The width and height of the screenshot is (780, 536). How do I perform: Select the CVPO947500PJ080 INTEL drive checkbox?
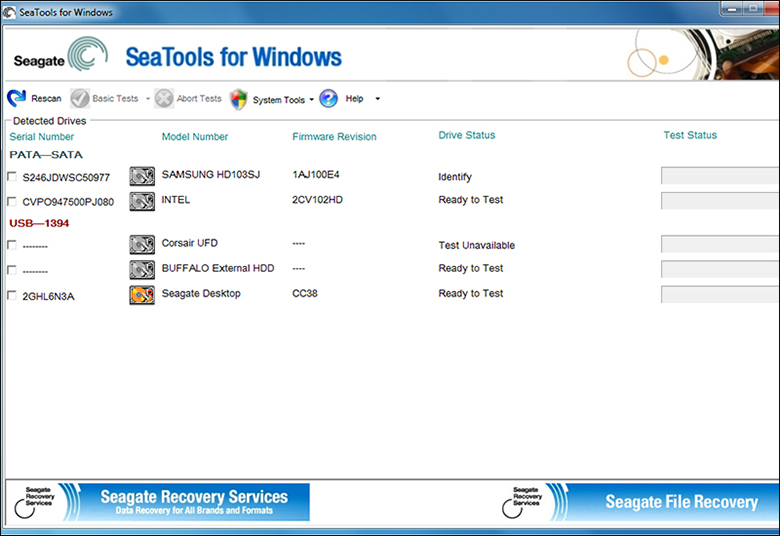pos(12,201)
